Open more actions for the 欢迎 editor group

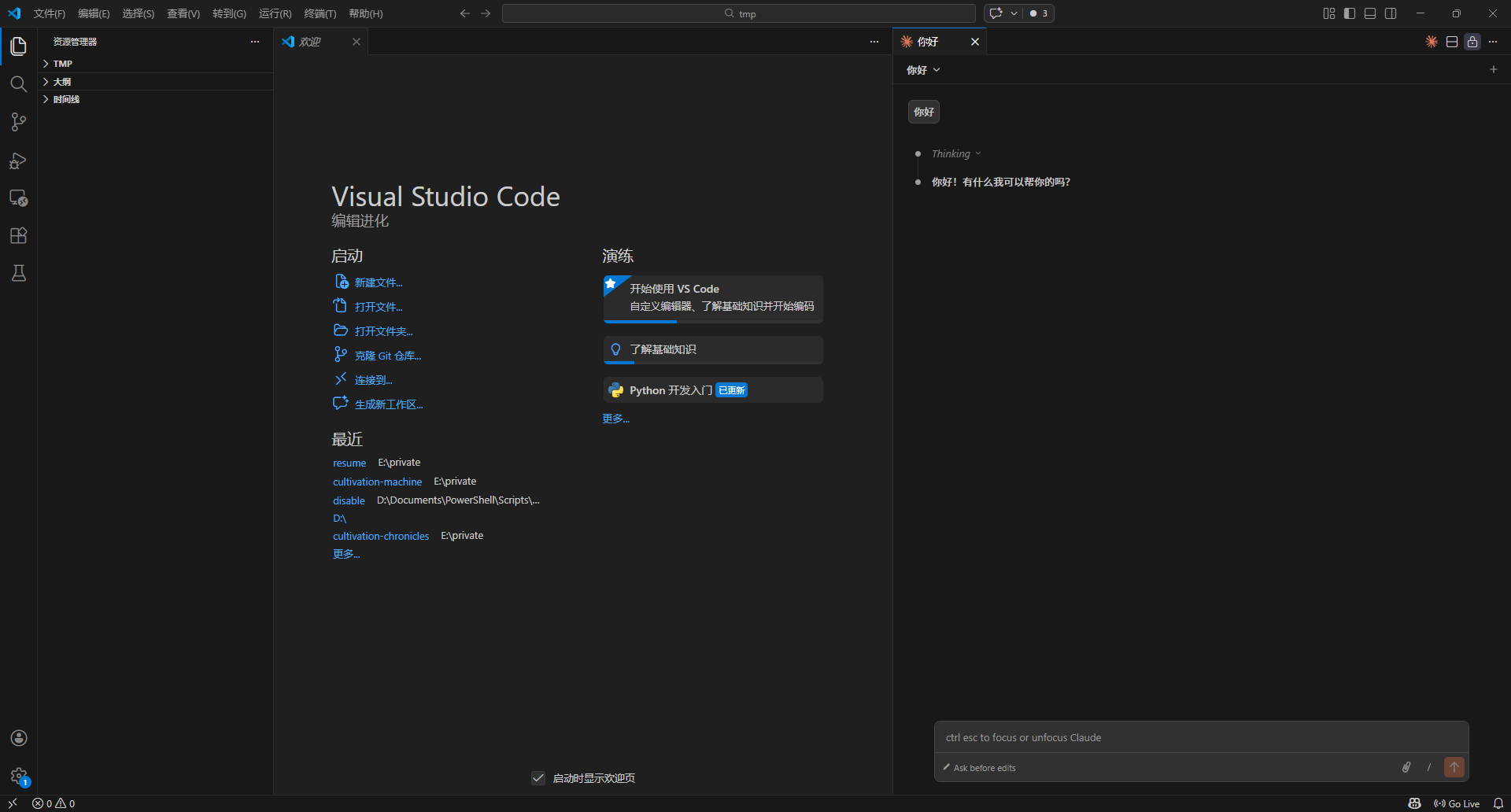tap(874, 42)
